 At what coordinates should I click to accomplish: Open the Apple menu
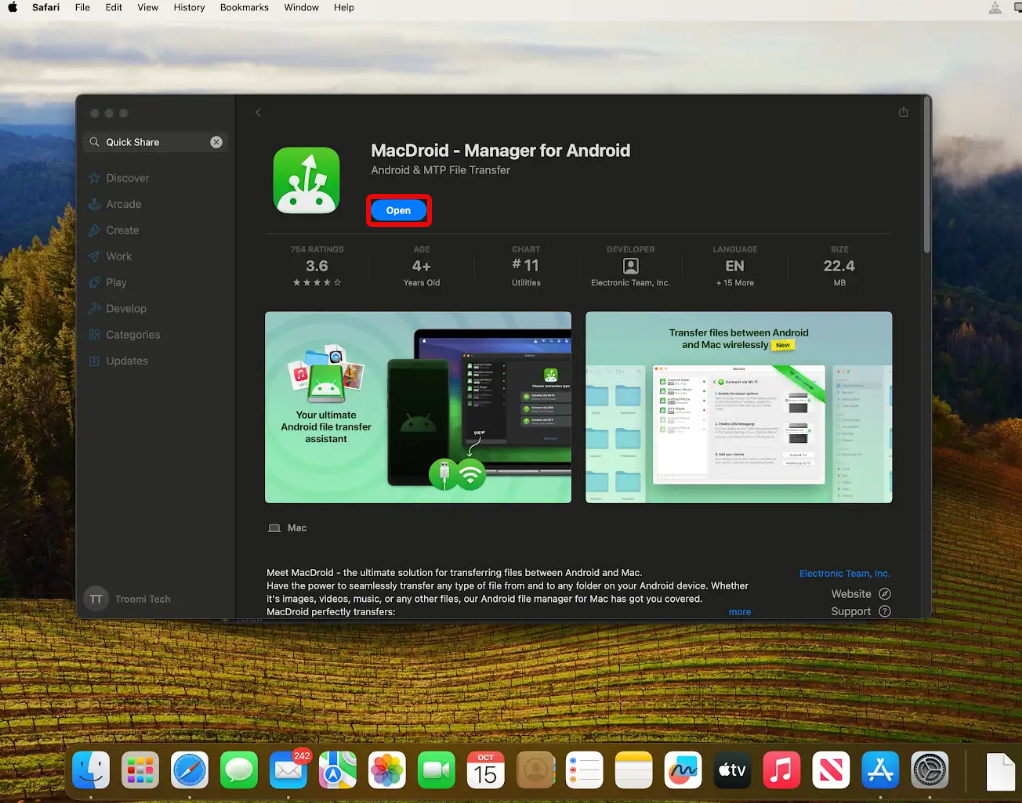(12, 8)
